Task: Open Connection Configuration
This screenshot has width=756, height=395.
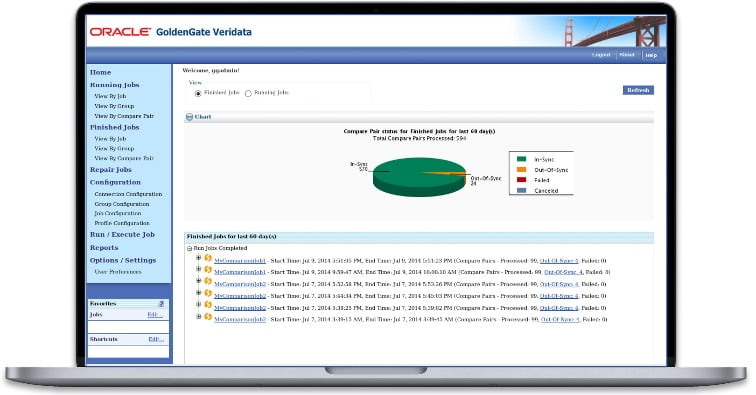Action: coord(128,194)
